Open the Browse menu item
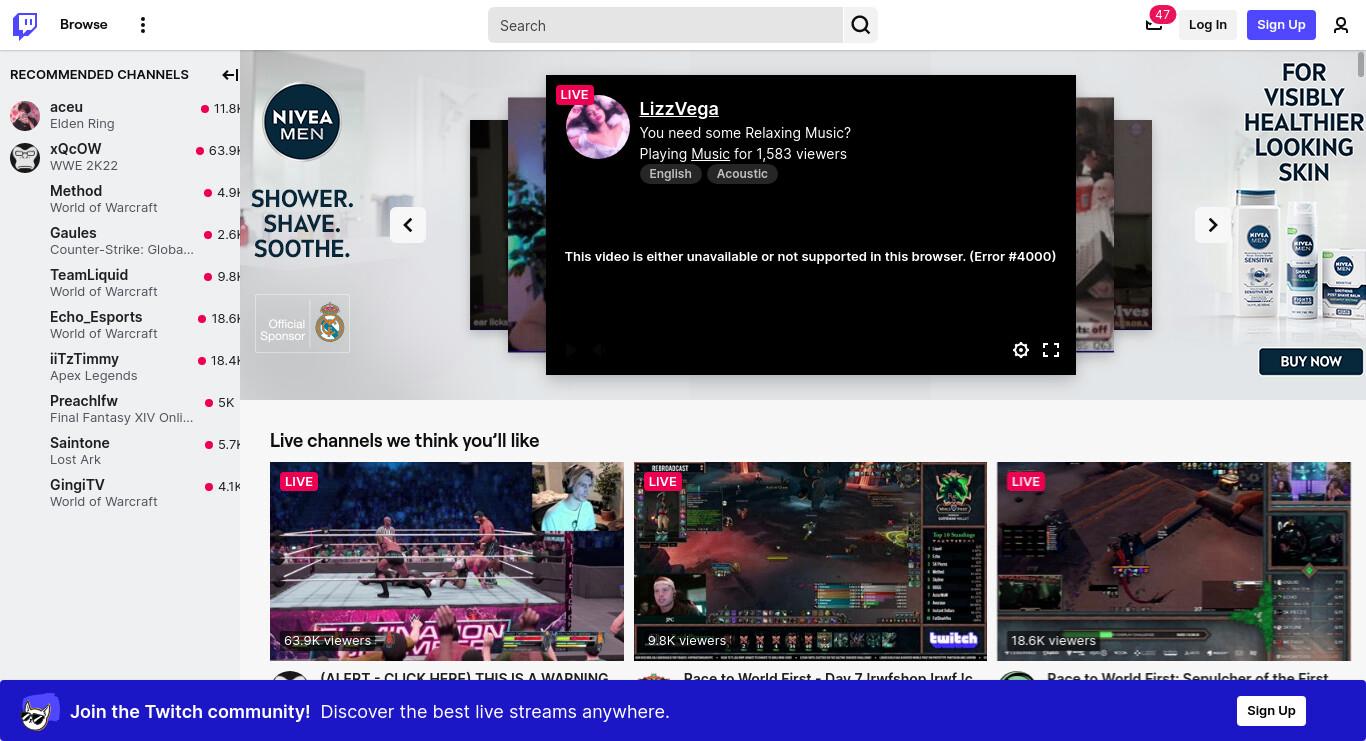This screenshot has width=1366, height=741. click(x=84, y=25)
